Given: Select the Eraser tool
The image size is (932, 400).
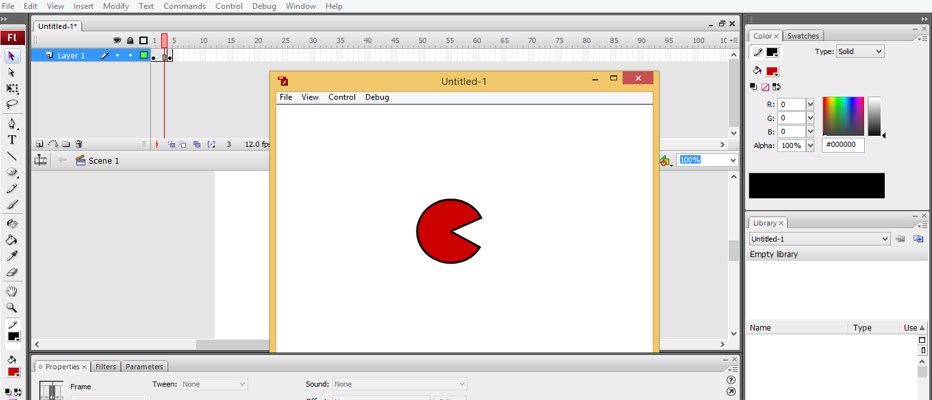Looking at the screenshot, I should [11, 272].
